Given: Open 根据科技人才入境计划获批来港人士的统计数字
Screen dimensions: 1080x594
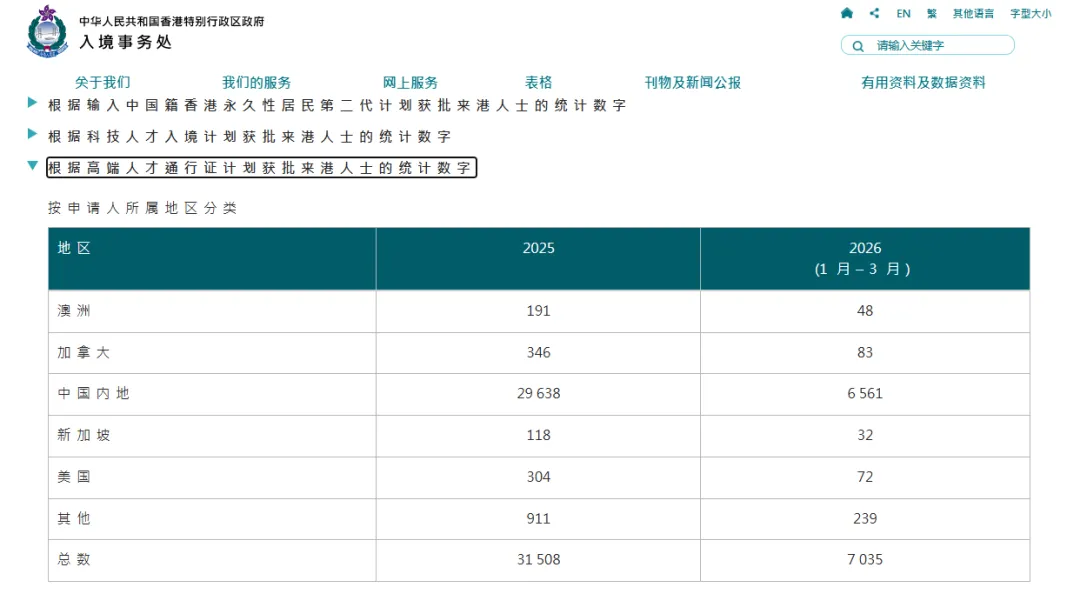Looking at the screenshot, I should (249, 136).
